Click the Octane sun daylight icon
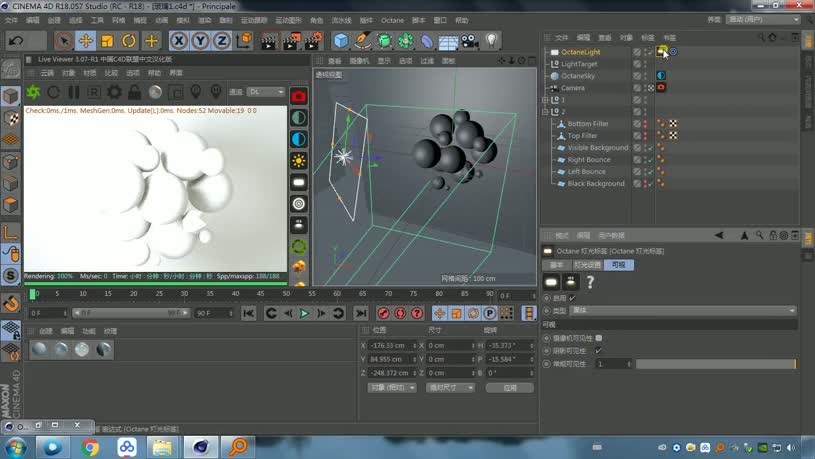This screenshot has width=815, height=459. click(x=299, y=161)
